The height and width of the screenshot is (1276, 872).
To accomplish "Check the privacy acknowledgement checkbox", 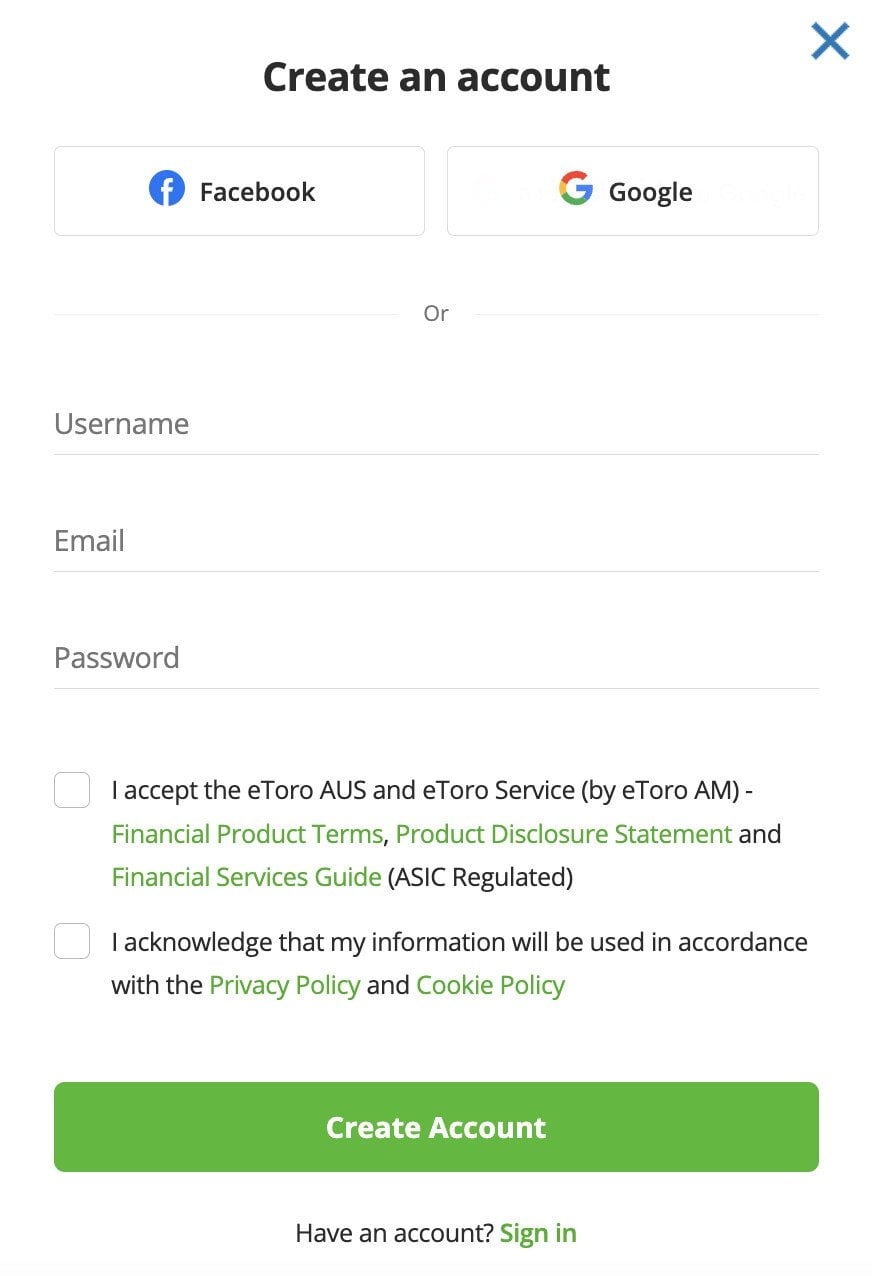I will [72, 941].
